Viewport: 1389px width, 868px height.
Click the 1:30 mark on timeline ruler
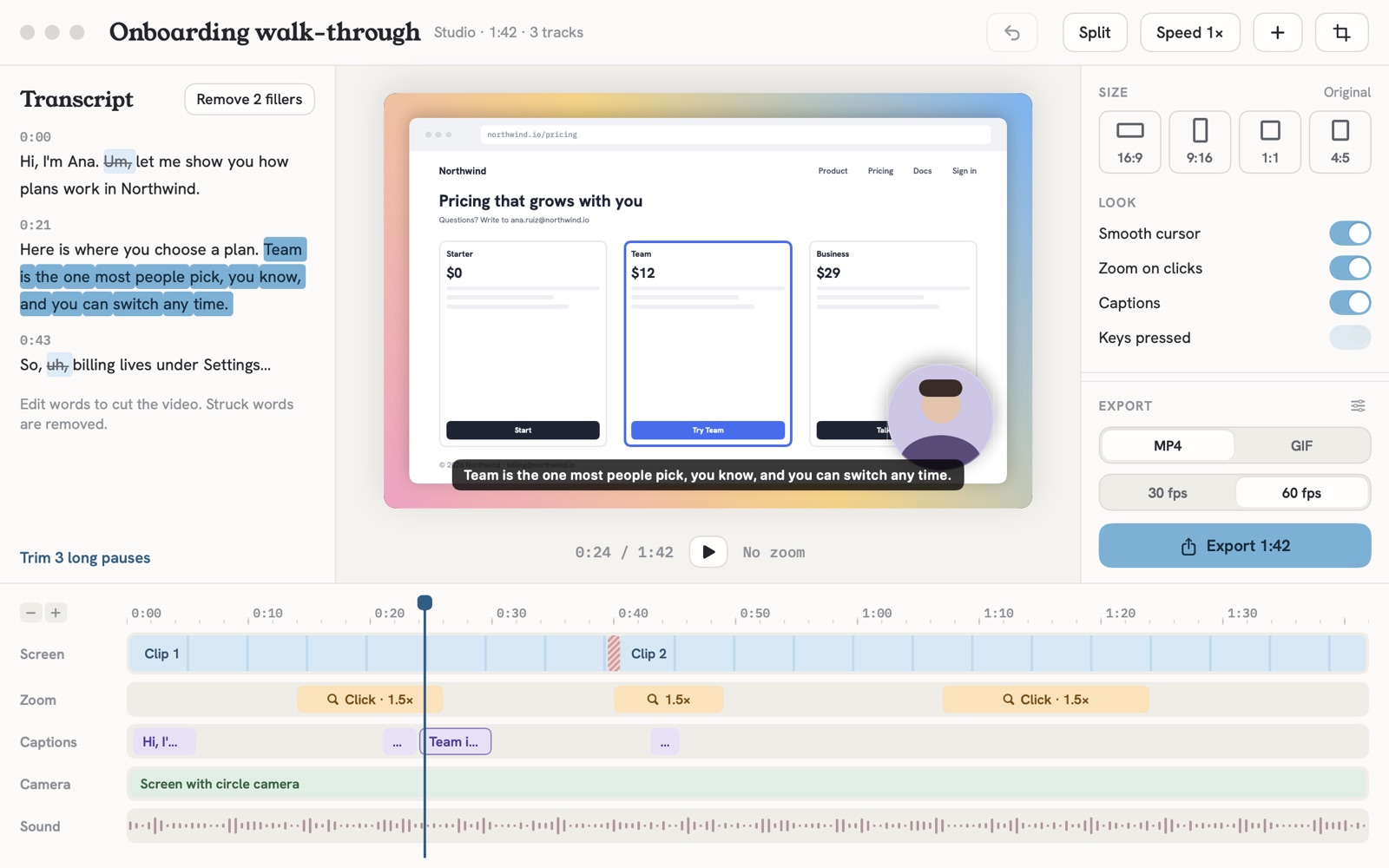pos(1242,614)
